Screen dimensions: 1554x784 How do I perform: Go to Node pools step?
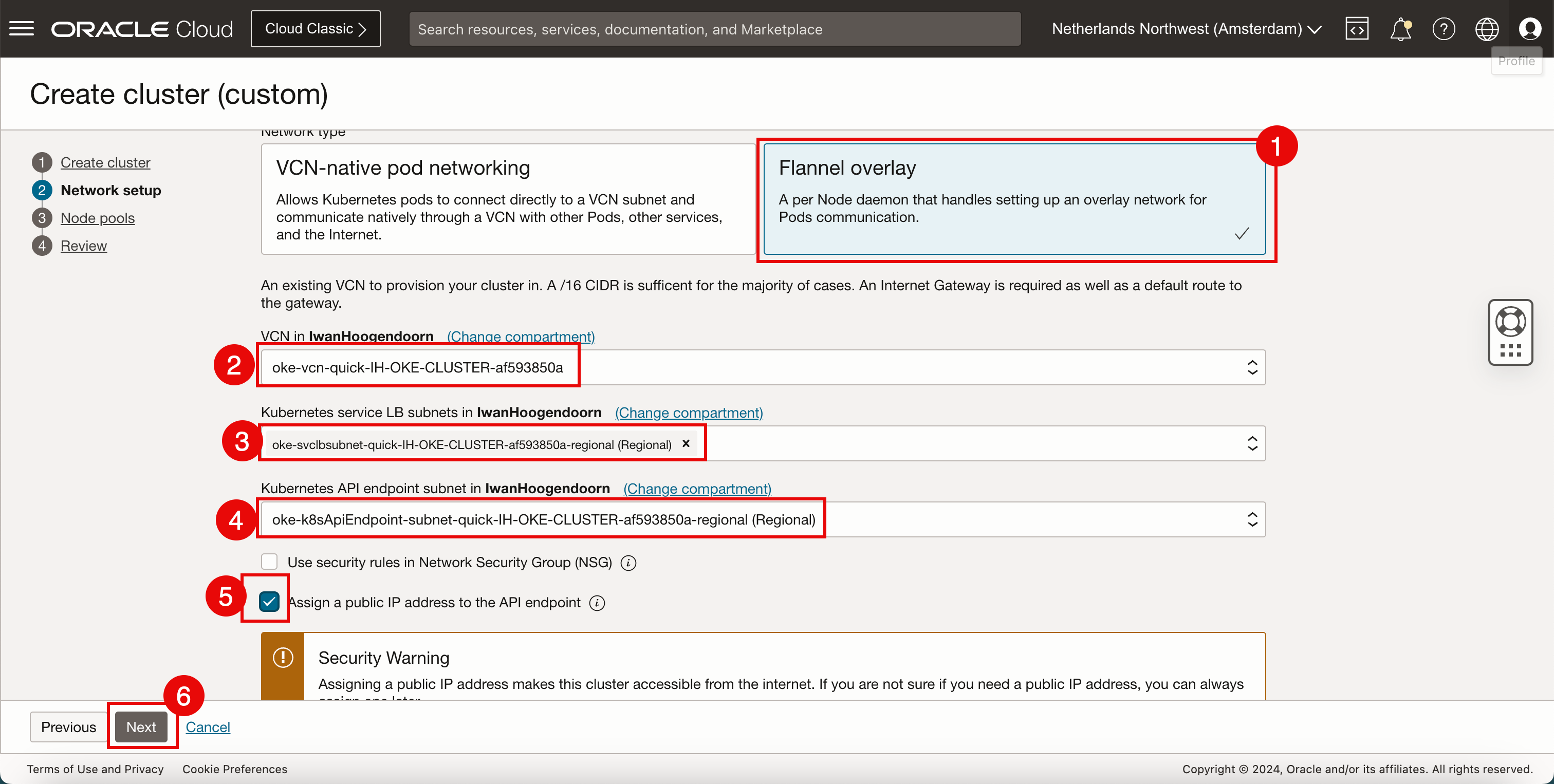[97, 218]
